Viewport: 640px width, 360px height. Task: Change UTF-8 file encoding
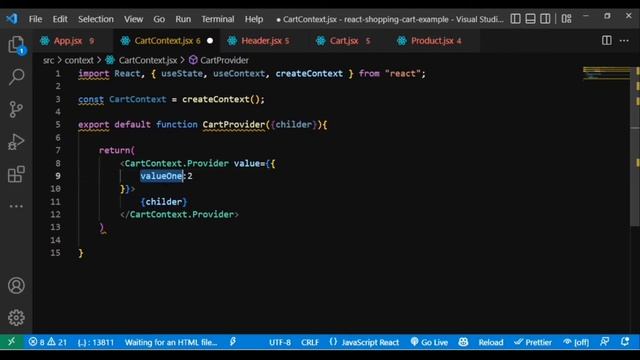click(x=280, y=342)
